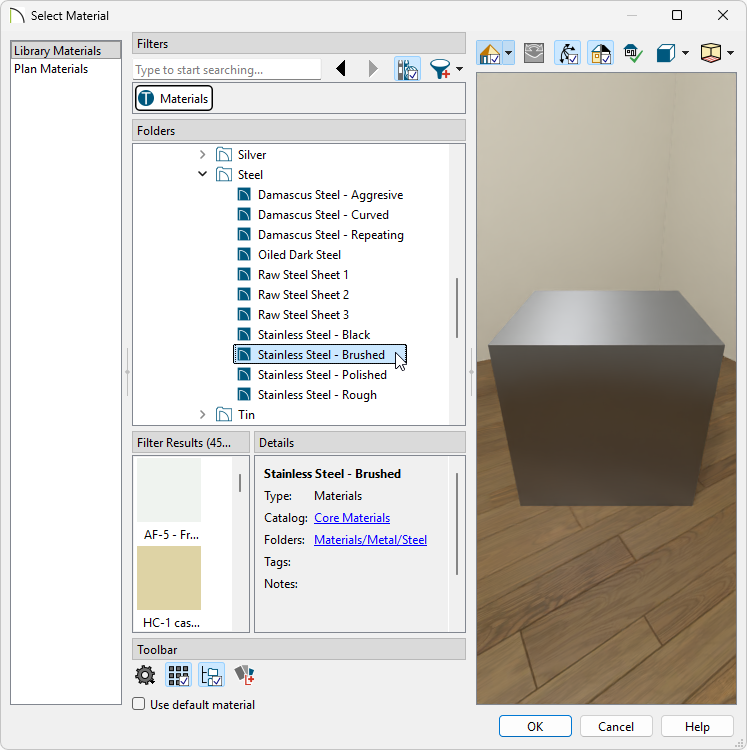Expand the Tin folder
Screen dimensions: 747x750
[x=202, y=414]
